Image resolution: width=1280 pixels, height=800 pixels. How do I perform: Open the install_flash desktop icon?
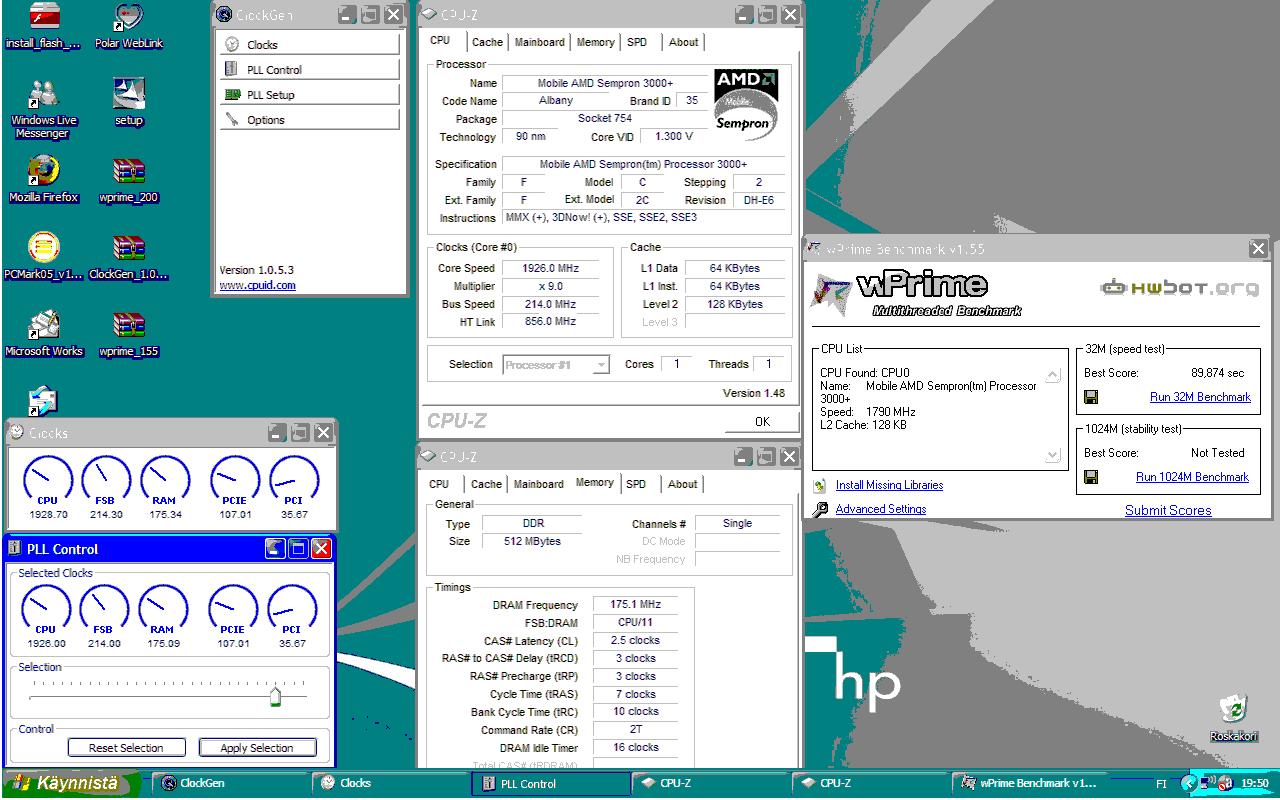click(x=43, y=25)
